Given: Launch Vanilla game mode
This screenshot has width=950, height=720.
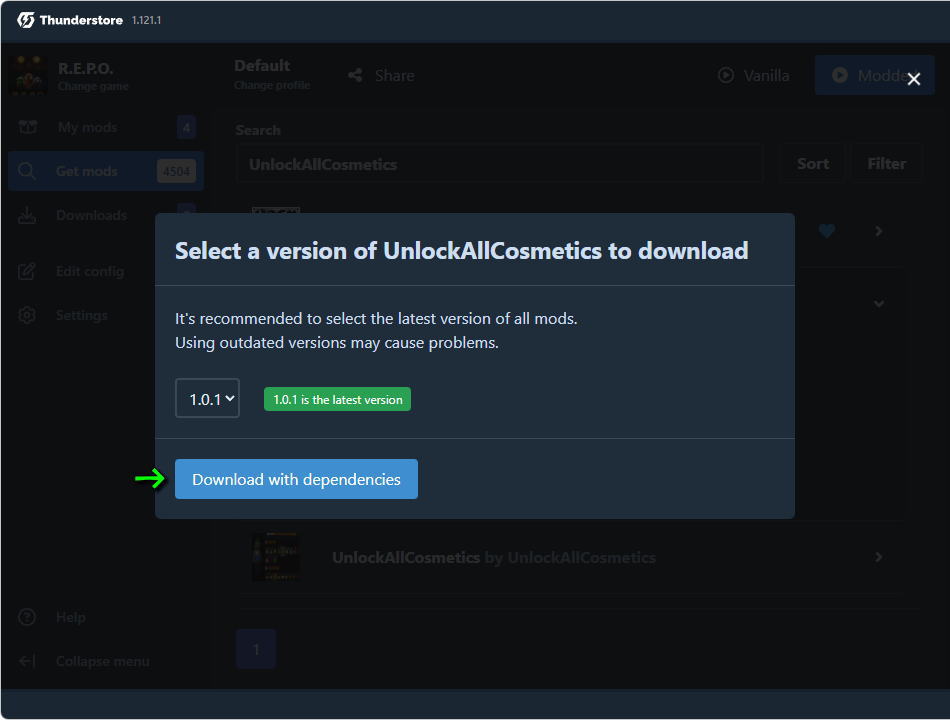Looking at the screenshot, I should 754,75.
